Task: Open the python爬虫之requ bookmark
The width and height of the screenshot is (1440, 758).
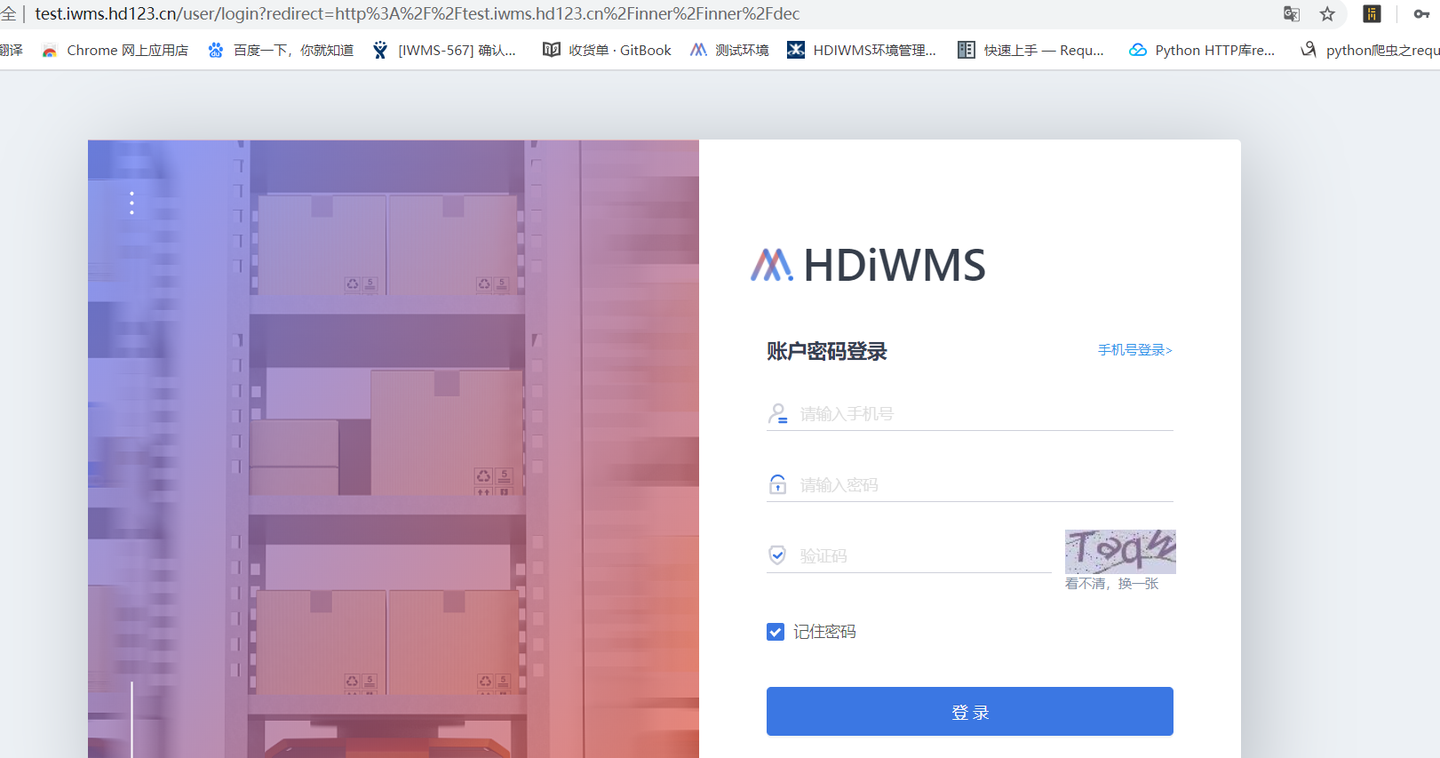Action: click(1370, 50)
